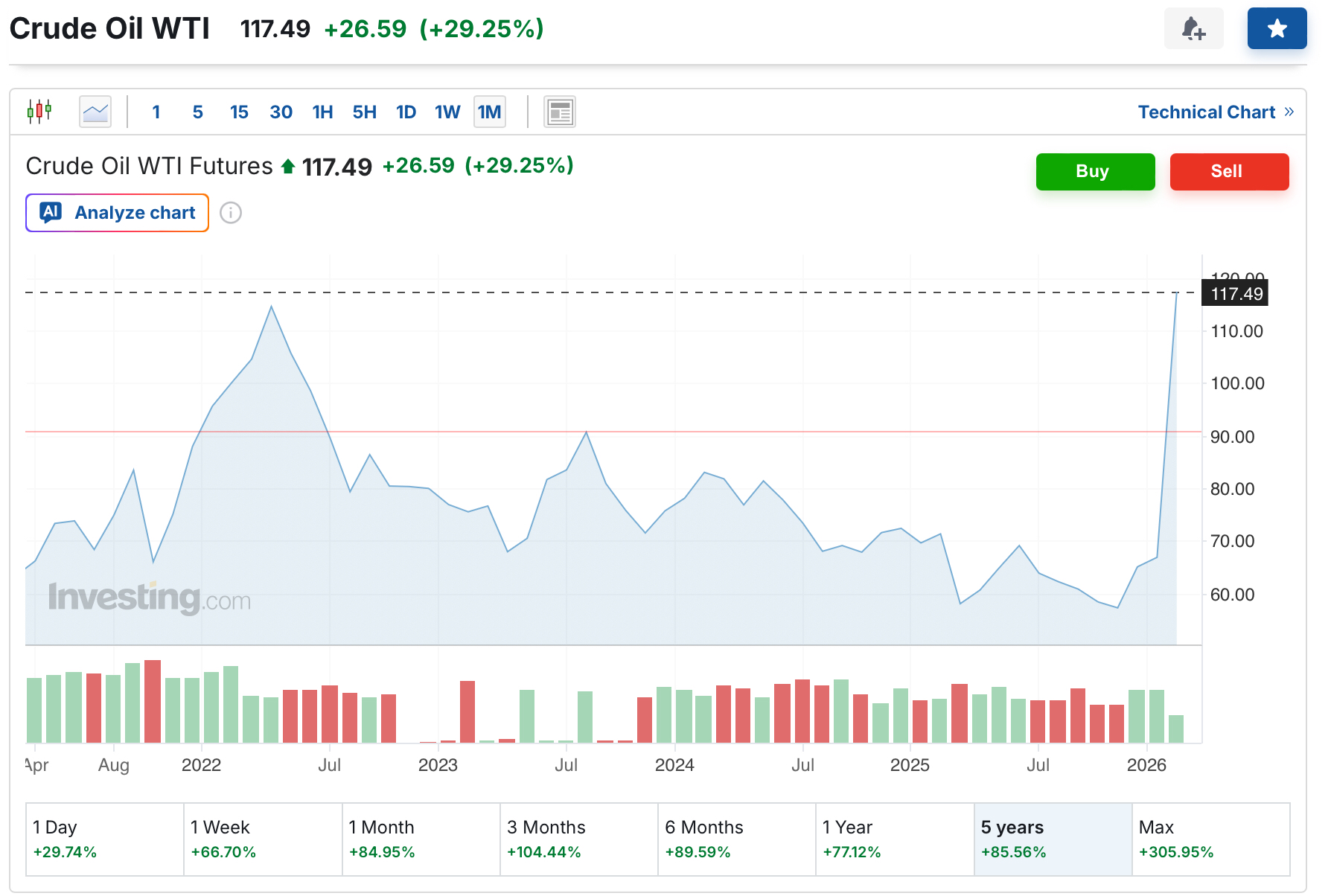Click the AI Analyze chart button

(118, 213)
